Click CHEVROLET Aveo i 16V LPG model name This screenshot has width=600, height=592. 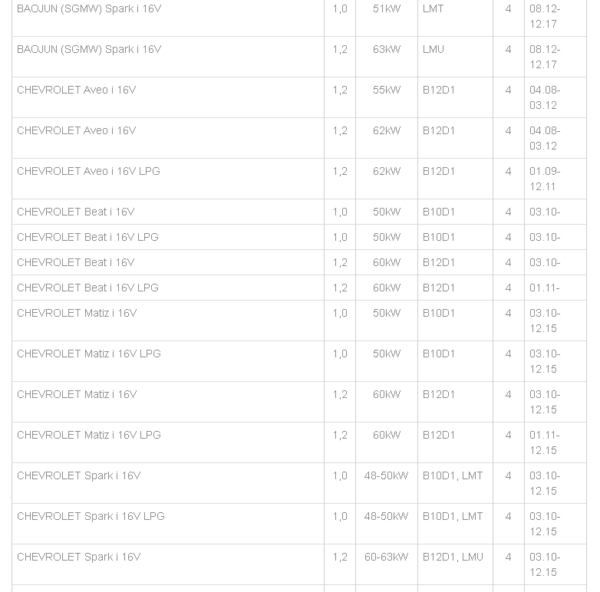coord(88,171)
